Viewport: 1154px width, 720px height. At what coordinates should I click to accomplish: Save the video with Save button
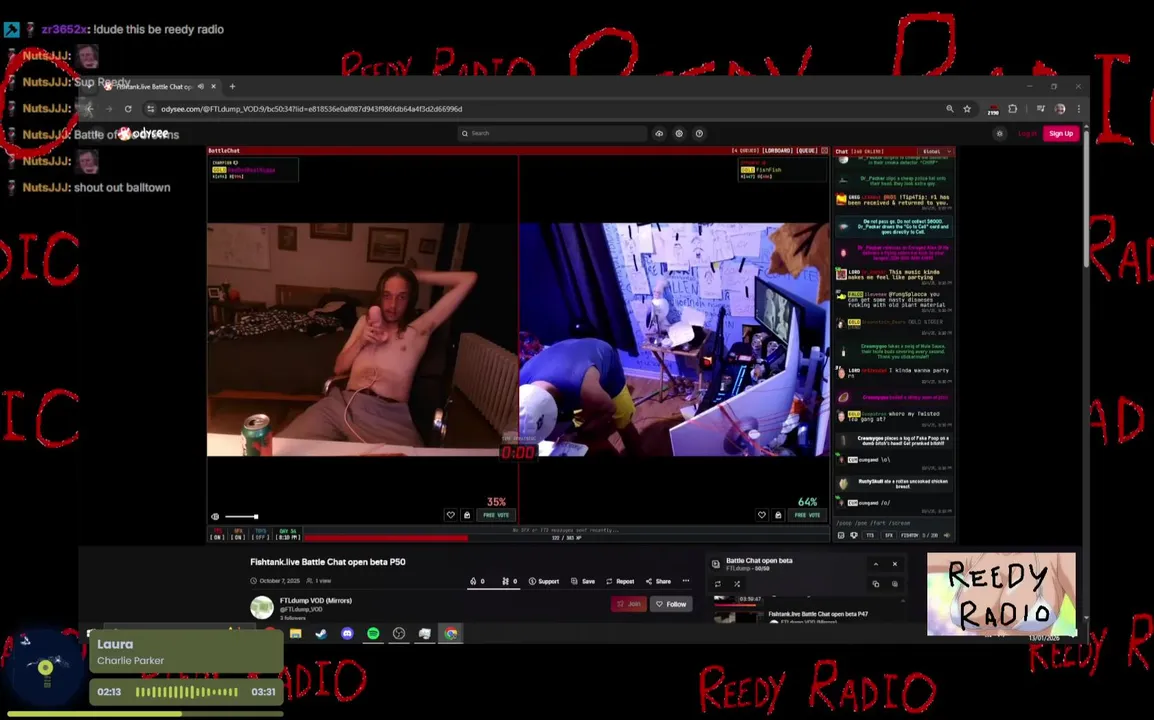tap(583, 582)
